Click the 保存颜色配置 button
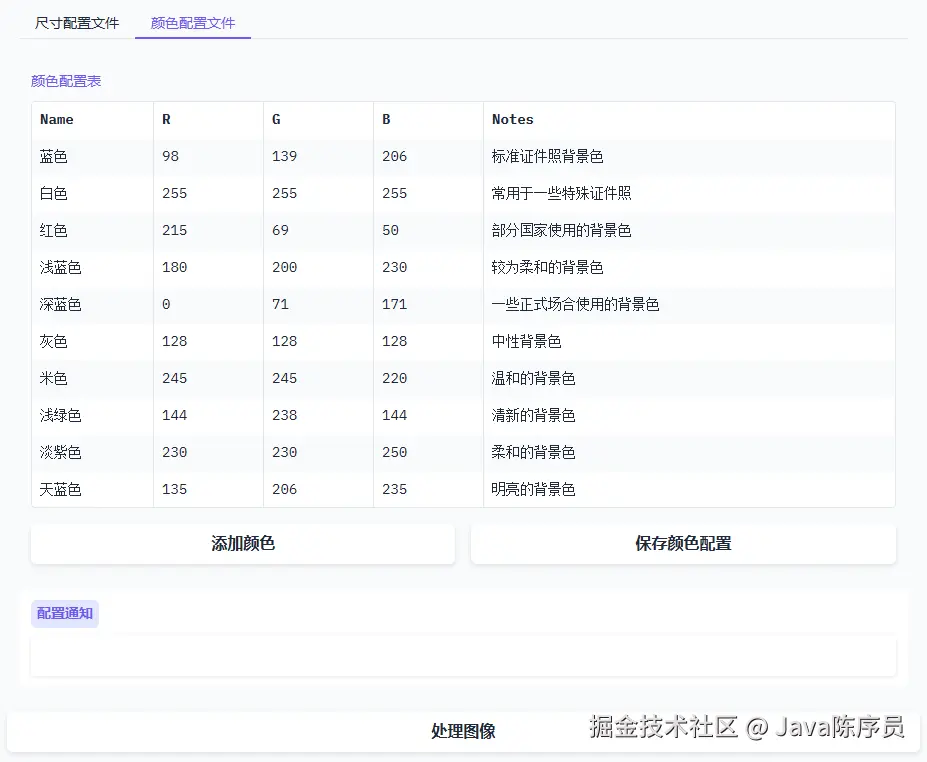 683,543
